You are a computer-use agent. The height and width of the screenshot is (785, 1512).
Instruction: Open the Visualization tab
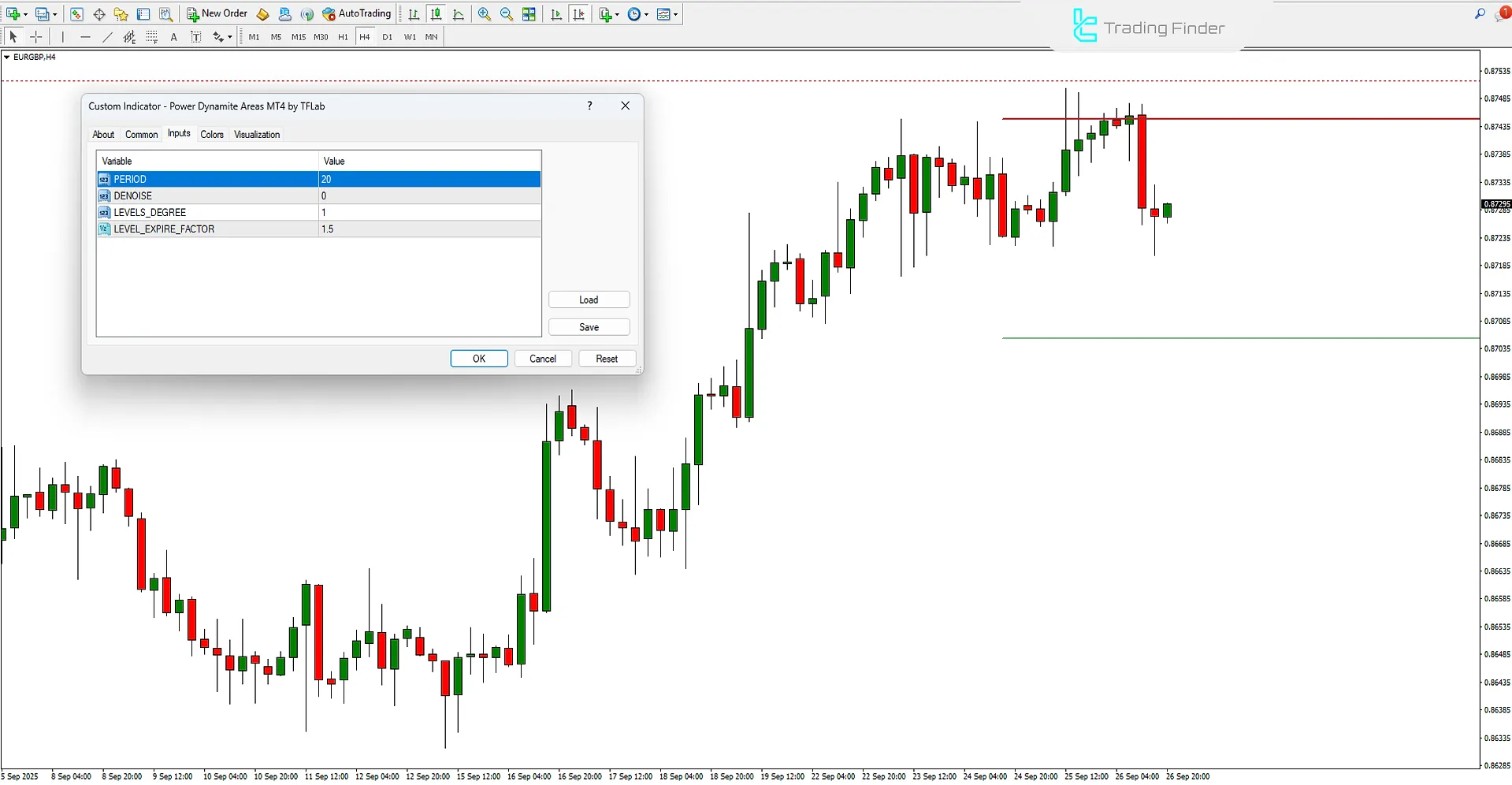pos(256,135)
